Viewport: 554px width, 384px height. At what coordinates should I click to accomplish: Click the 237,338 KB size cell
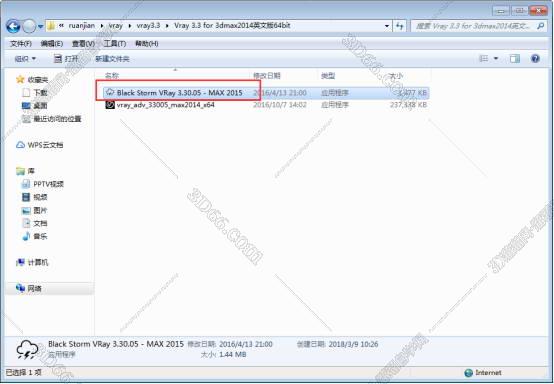click(x=408, y=105)
